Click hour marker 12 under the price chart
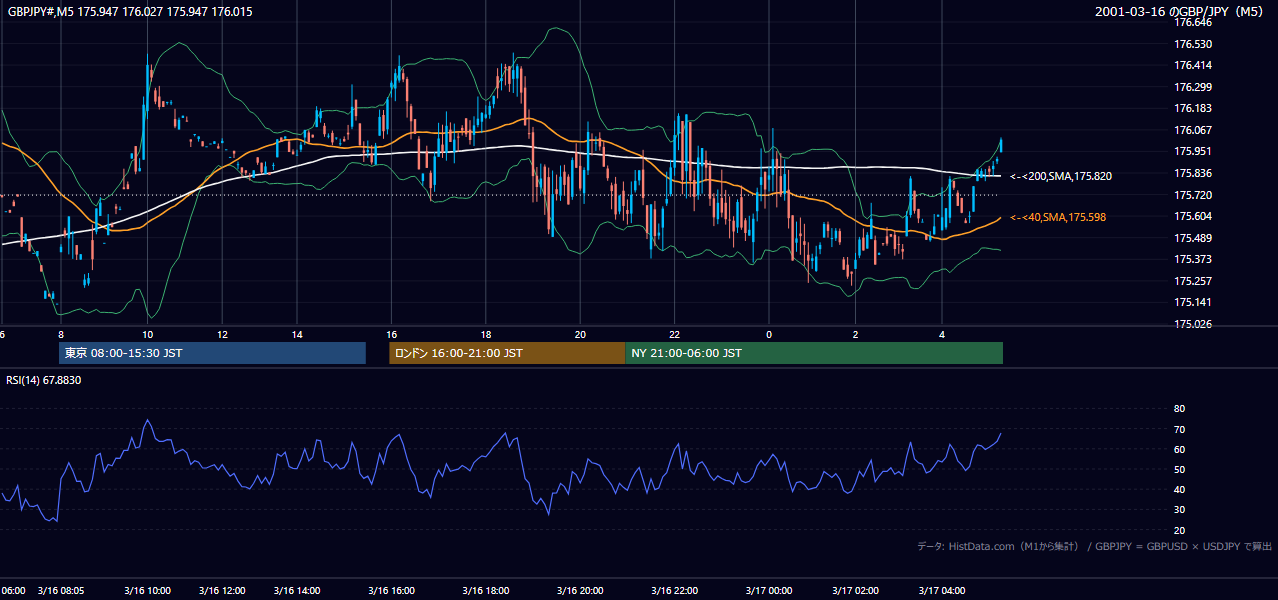Viewport: 1278px width, 600px height. click(222, 334)
